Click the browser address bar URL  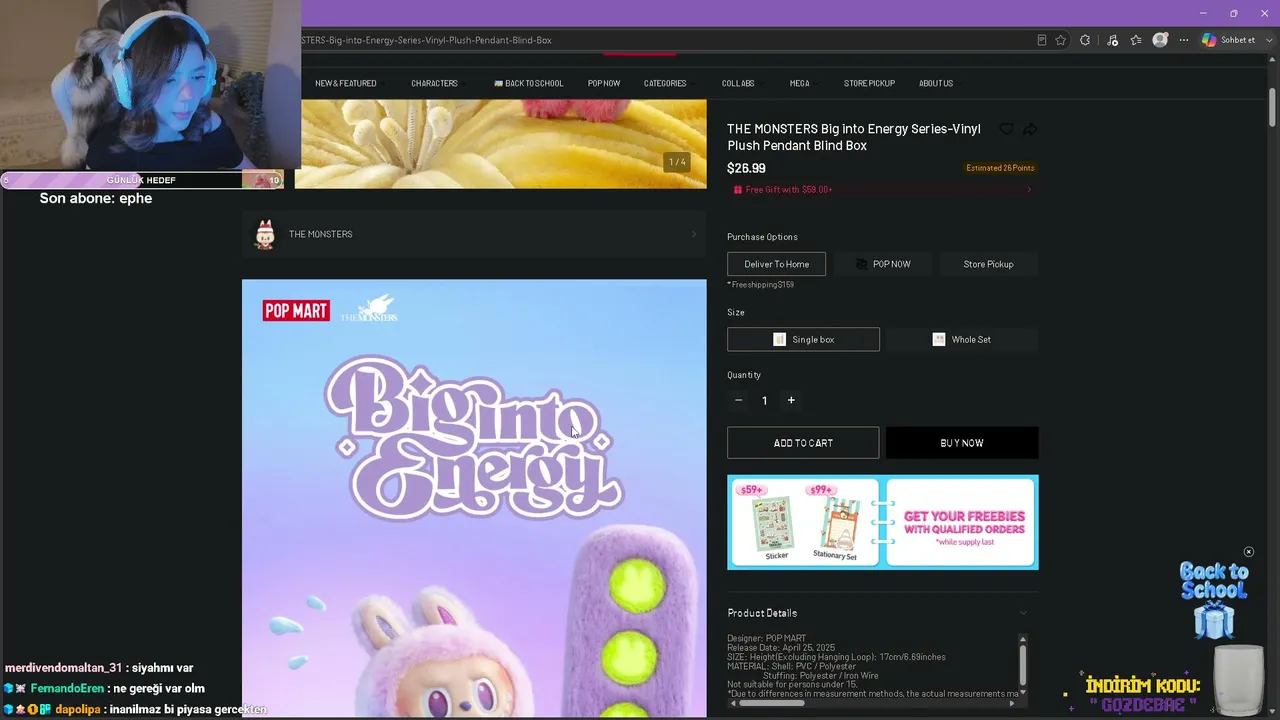[x=428, y=40]
